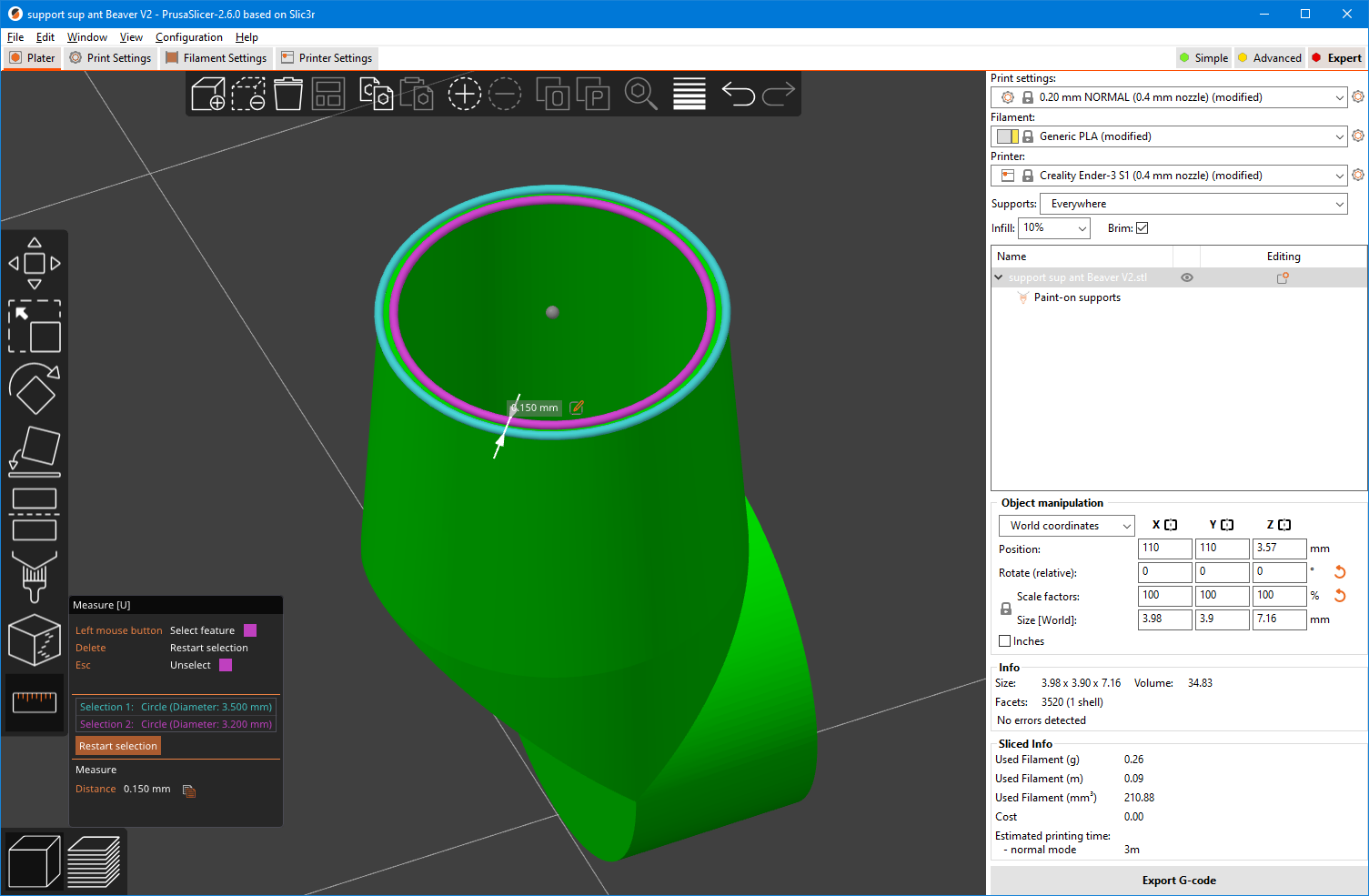The image size is (1369, 896).
Task: Switch to 3D editor view cube icon
Action: pyautogui.click(x=34, y=861)
